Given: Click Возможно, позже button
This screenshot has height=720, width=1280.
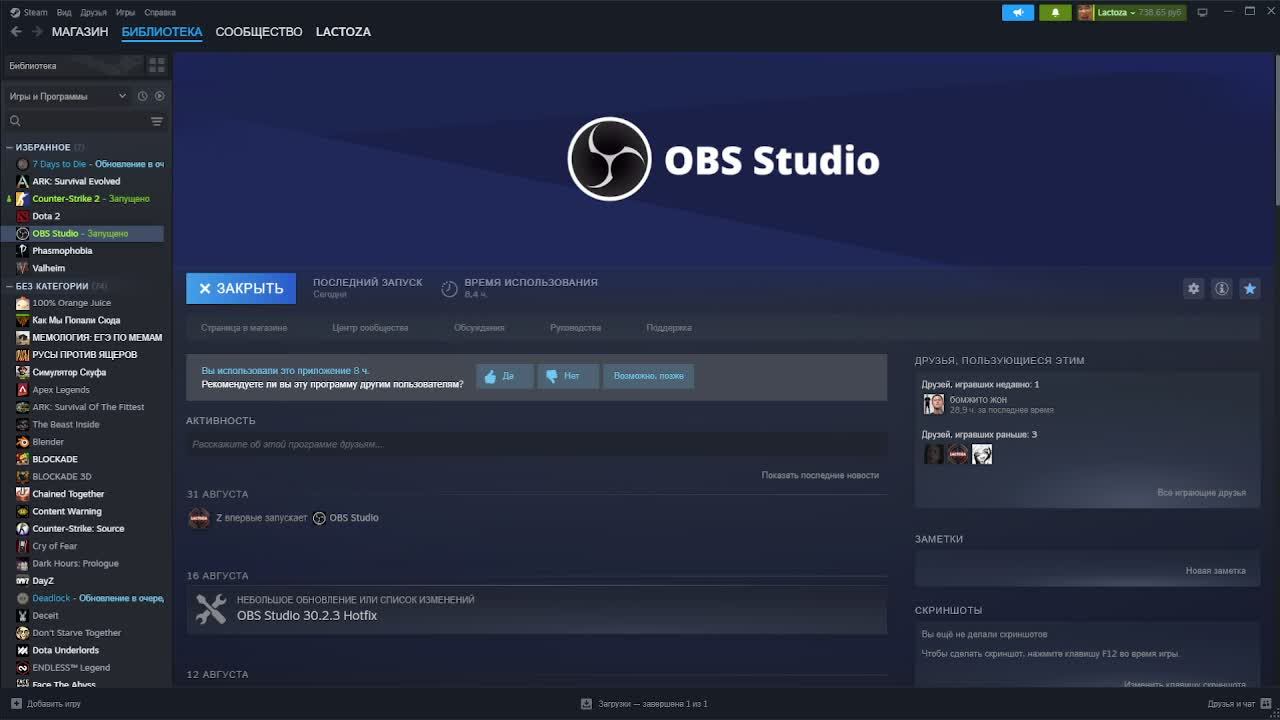Looking at the screenshot, I should coord(649,376).
